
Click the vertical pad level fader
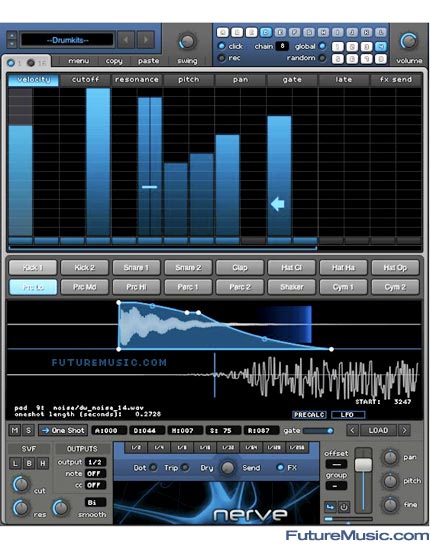[x=363, y=481]
